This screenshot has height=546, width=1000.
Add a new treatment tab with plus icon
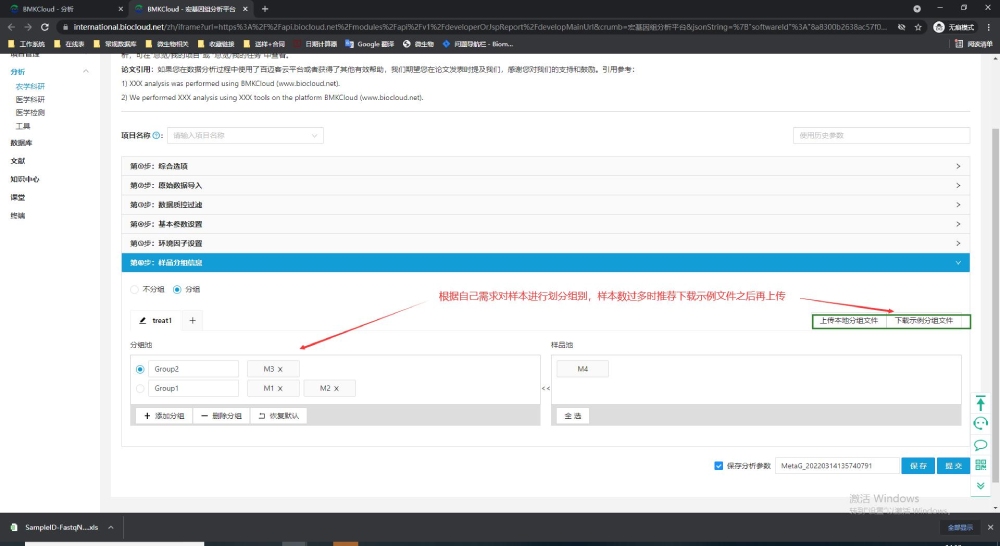tap(192, 320)
